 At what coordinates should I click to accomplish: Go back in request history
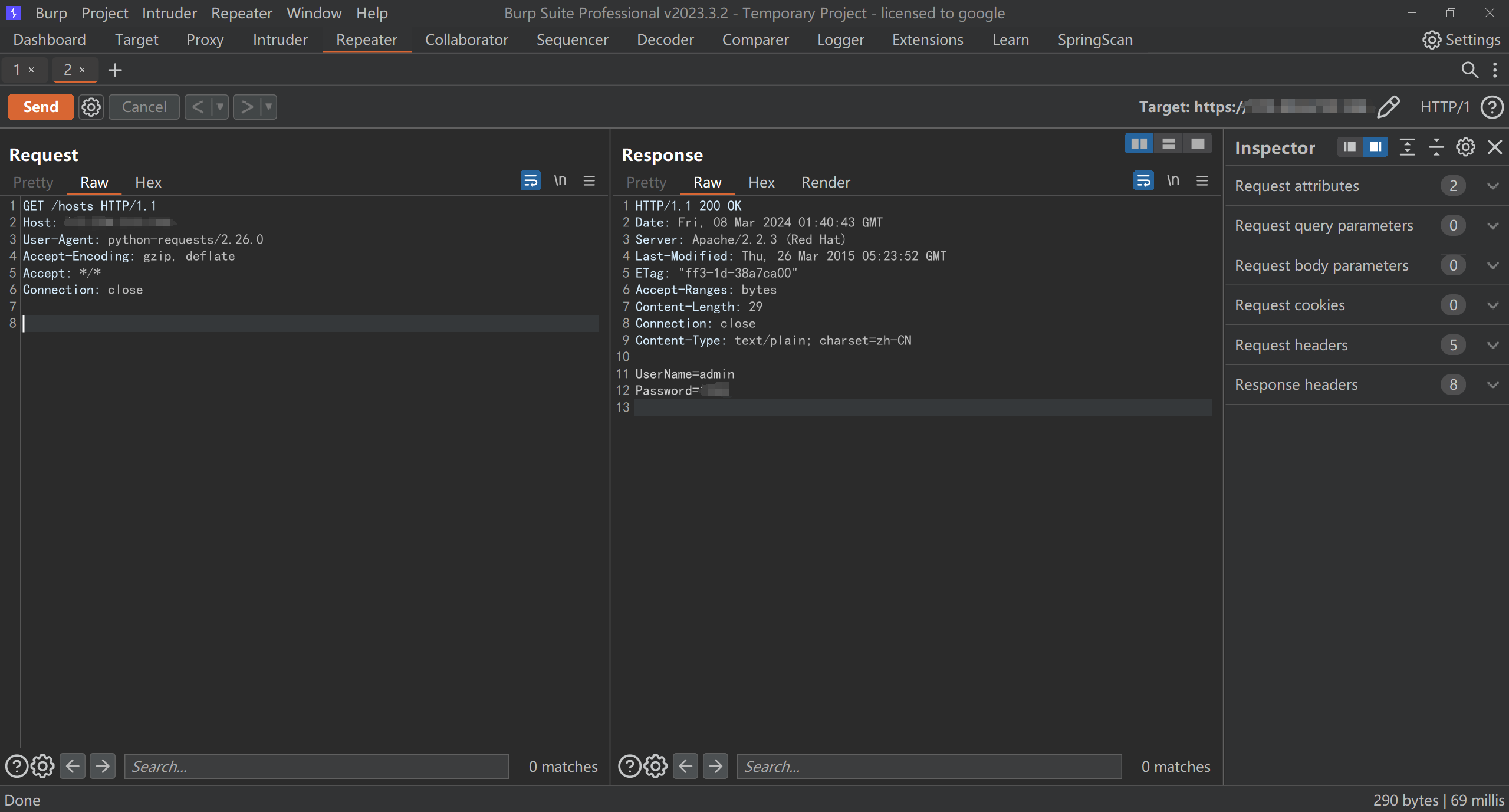(198, 107)
